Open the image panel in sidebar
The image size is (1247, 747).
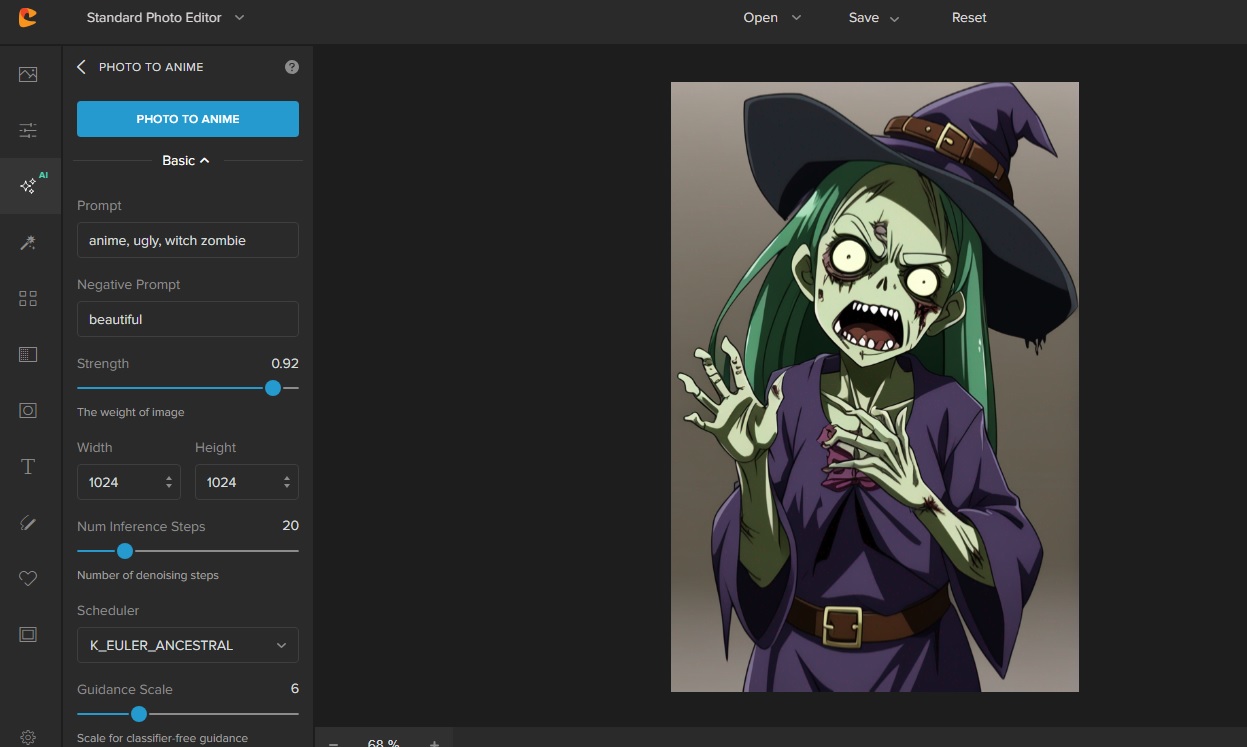point(28,75)
